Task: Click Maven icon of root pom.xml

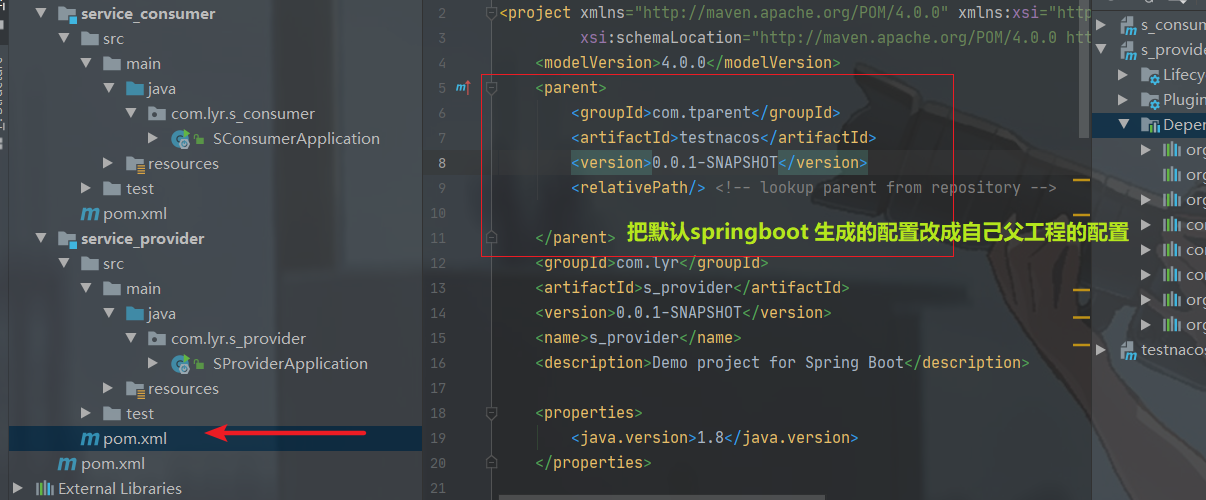Action: 67,464
